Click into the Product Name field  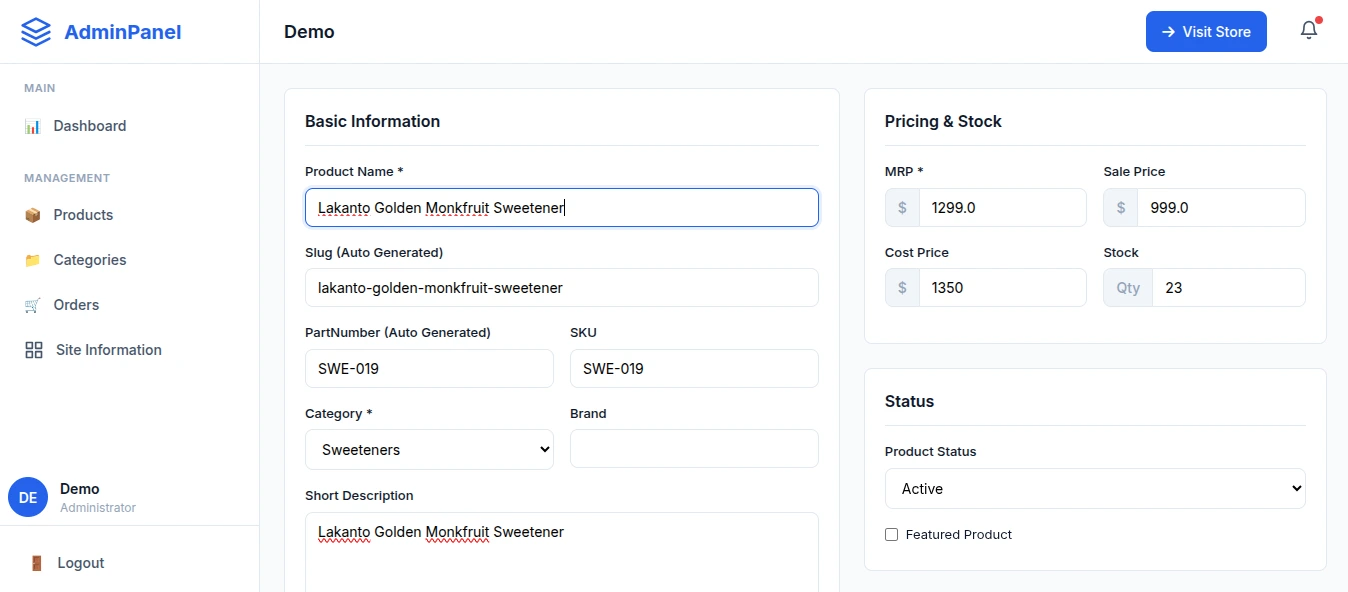click(561, 208)
